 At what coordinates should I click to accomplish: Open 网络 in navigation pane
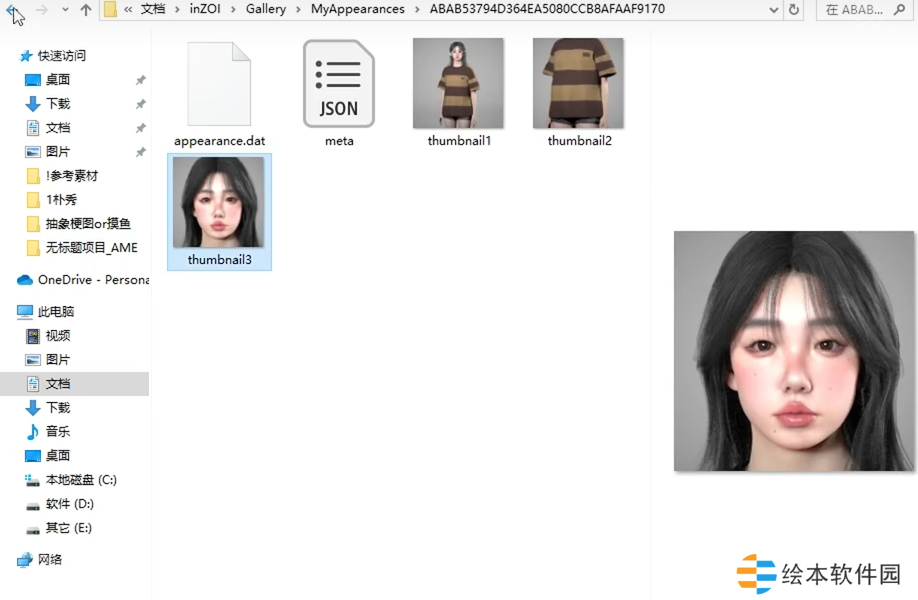[49, 560]
